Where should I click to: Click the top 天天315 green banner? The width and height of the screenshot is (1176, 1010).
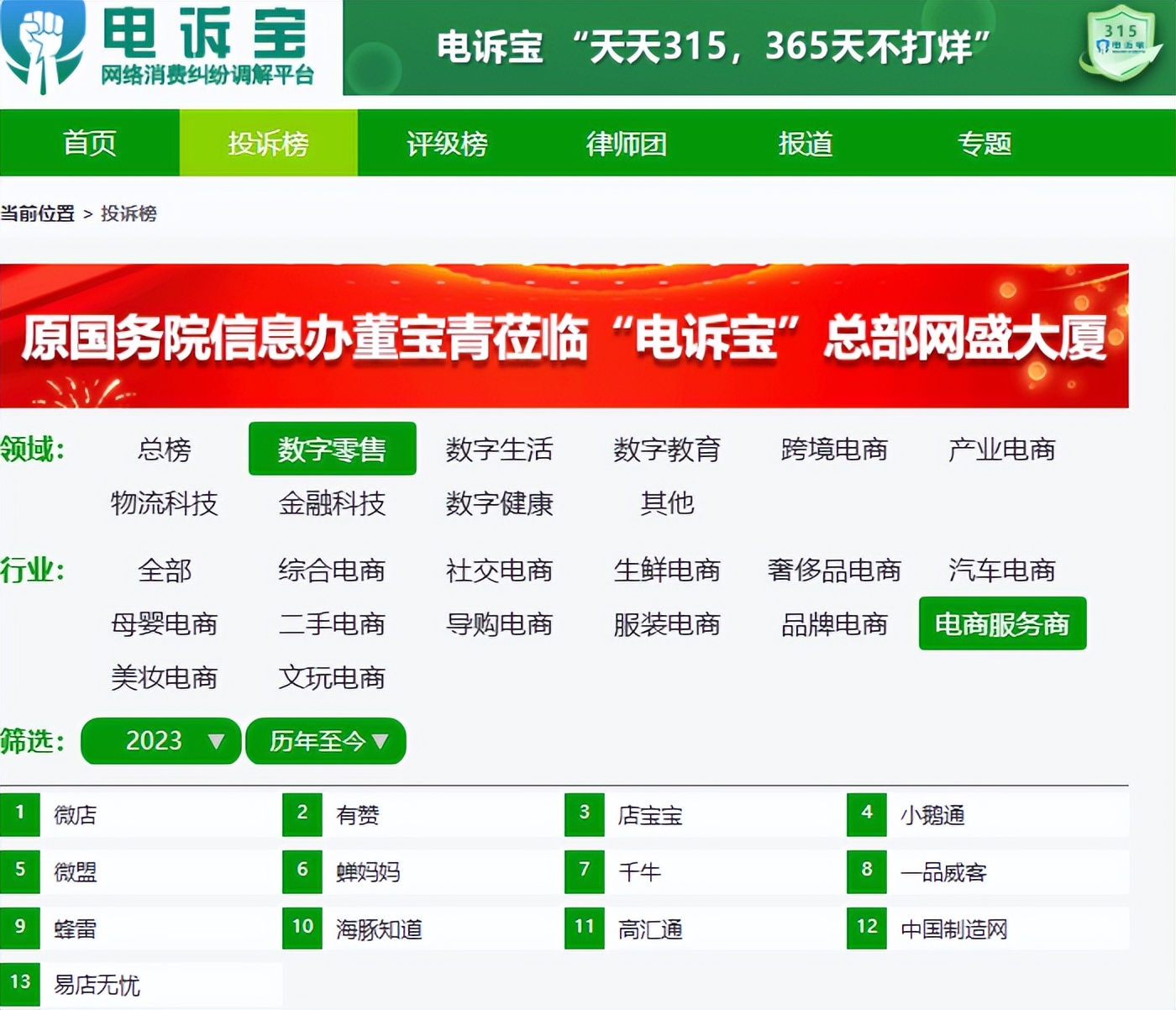759,47
